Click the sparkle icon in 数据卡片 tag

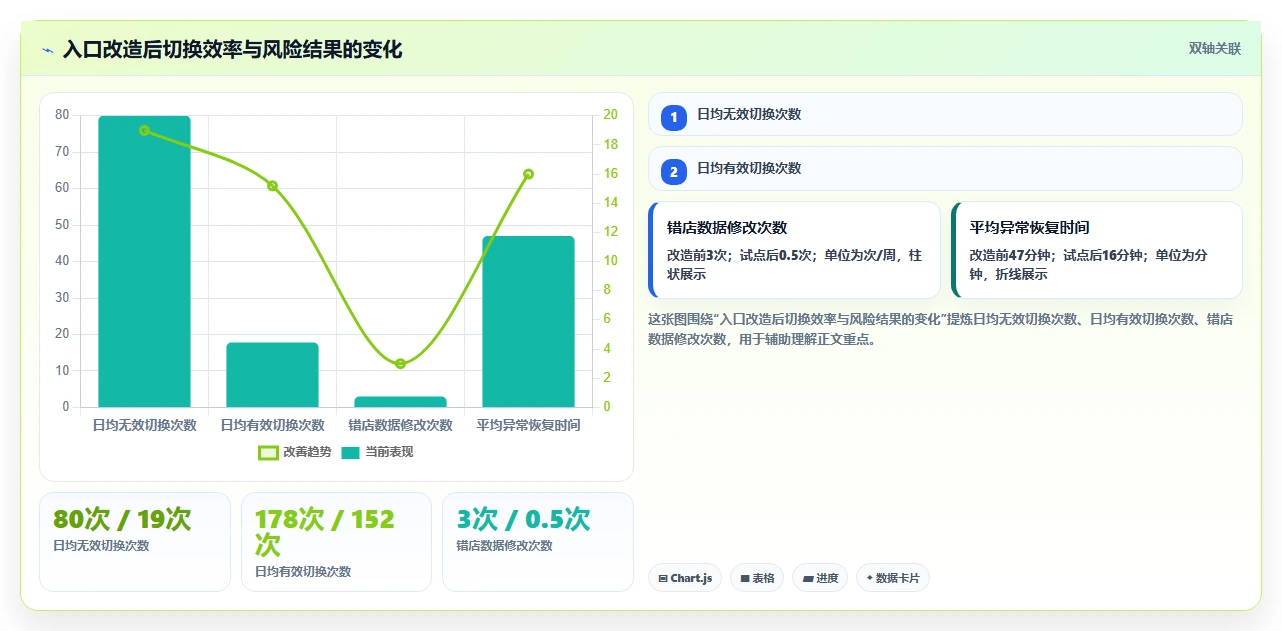(x=870, y=578)
